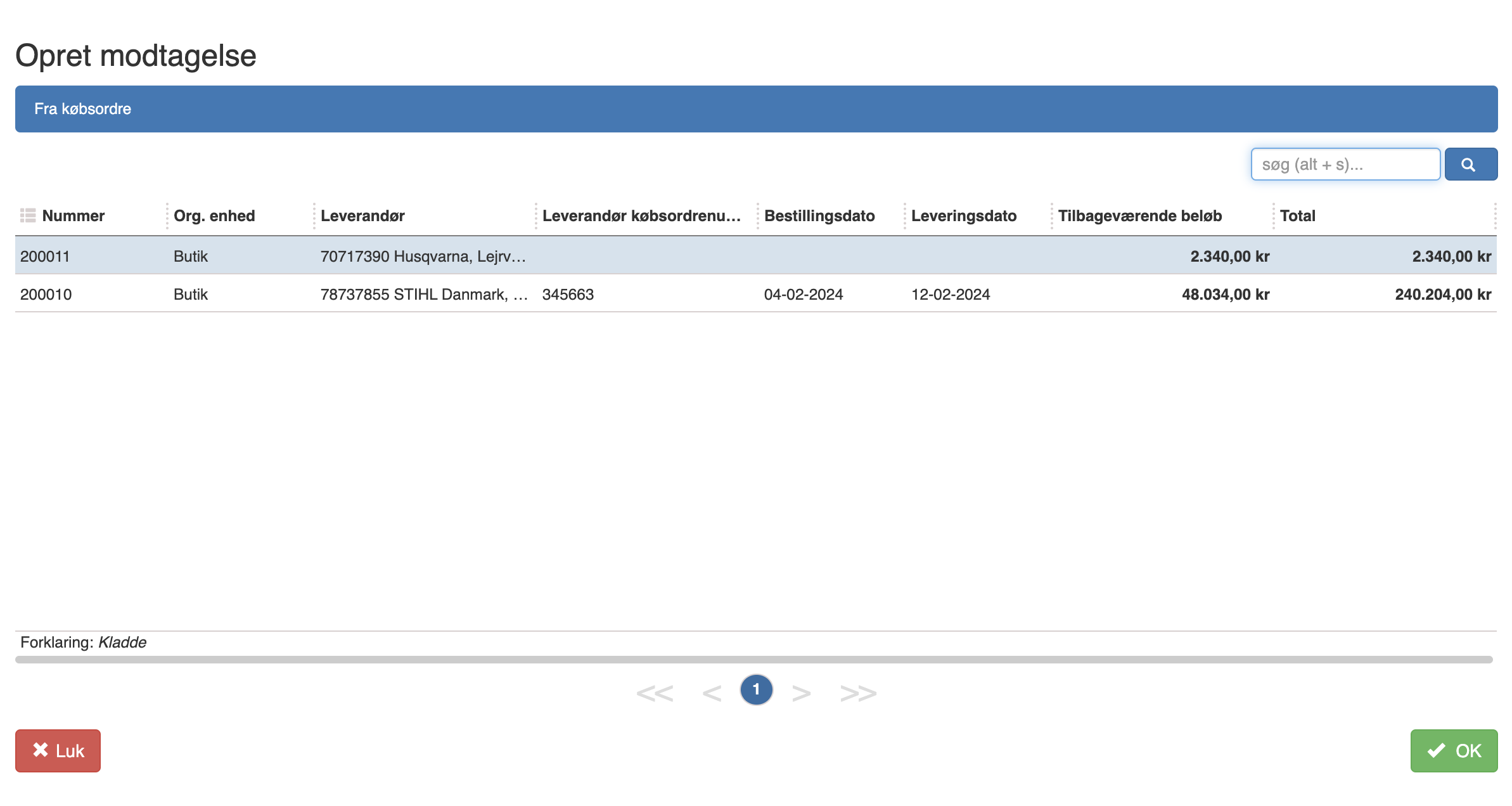Click the STIHL Danmark supplier cell

(424, 295)
